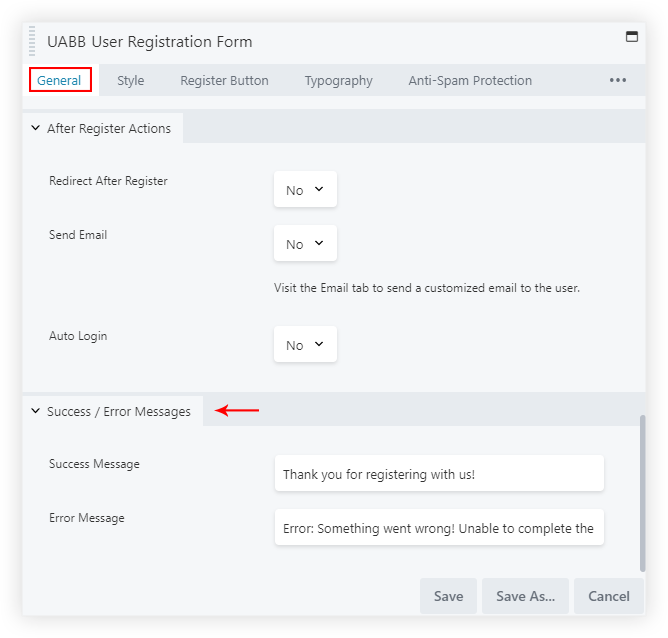Click the vertical scrollbar of the panel
This screenshot has width=668, height=638.
coord(642,490)
